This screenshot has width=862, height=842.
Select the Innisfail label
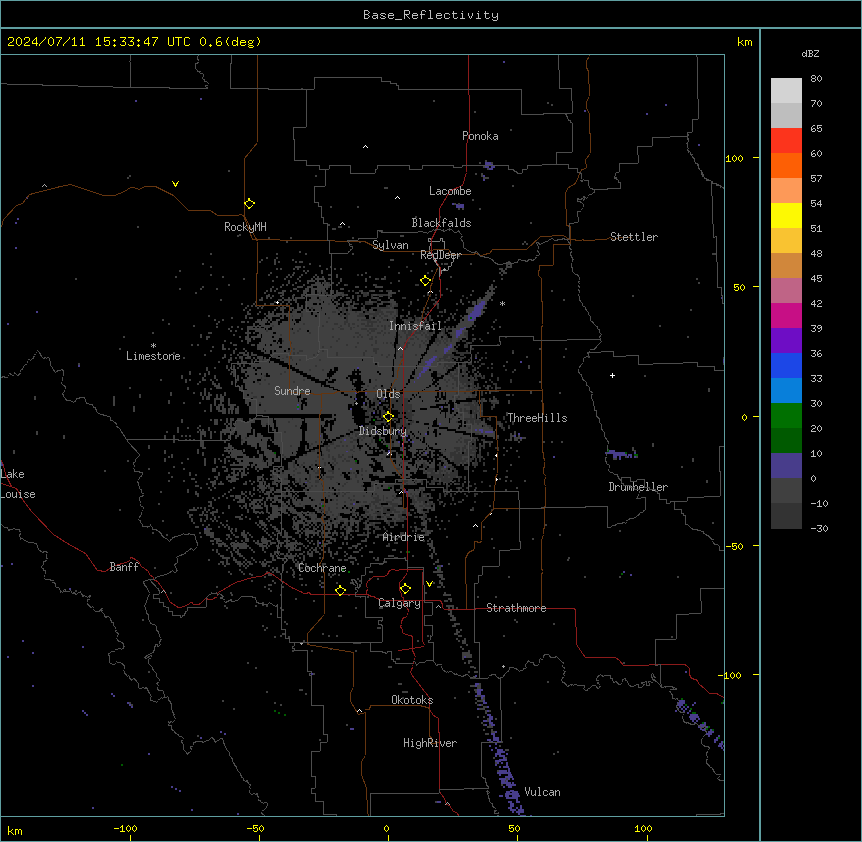(x=416, y=326)
